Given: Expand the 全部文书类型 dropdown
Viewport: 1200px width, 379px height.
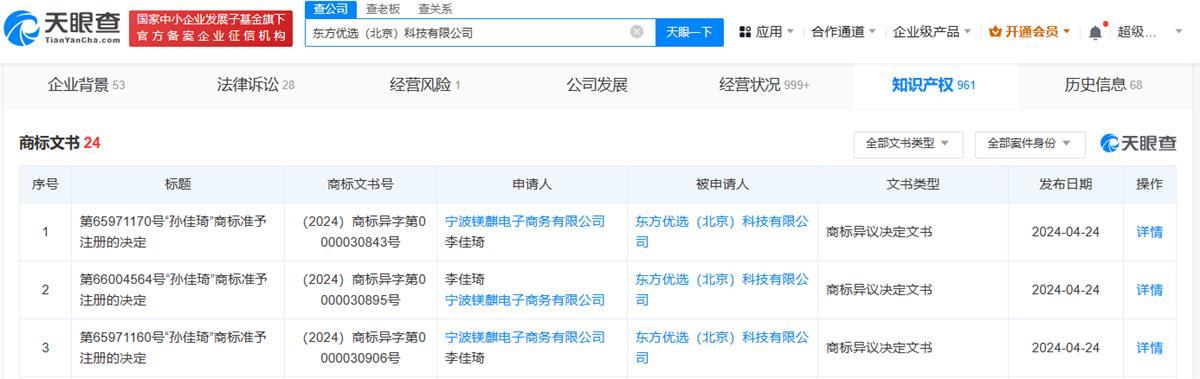Looking at the screenshot, I should [907, 143].
